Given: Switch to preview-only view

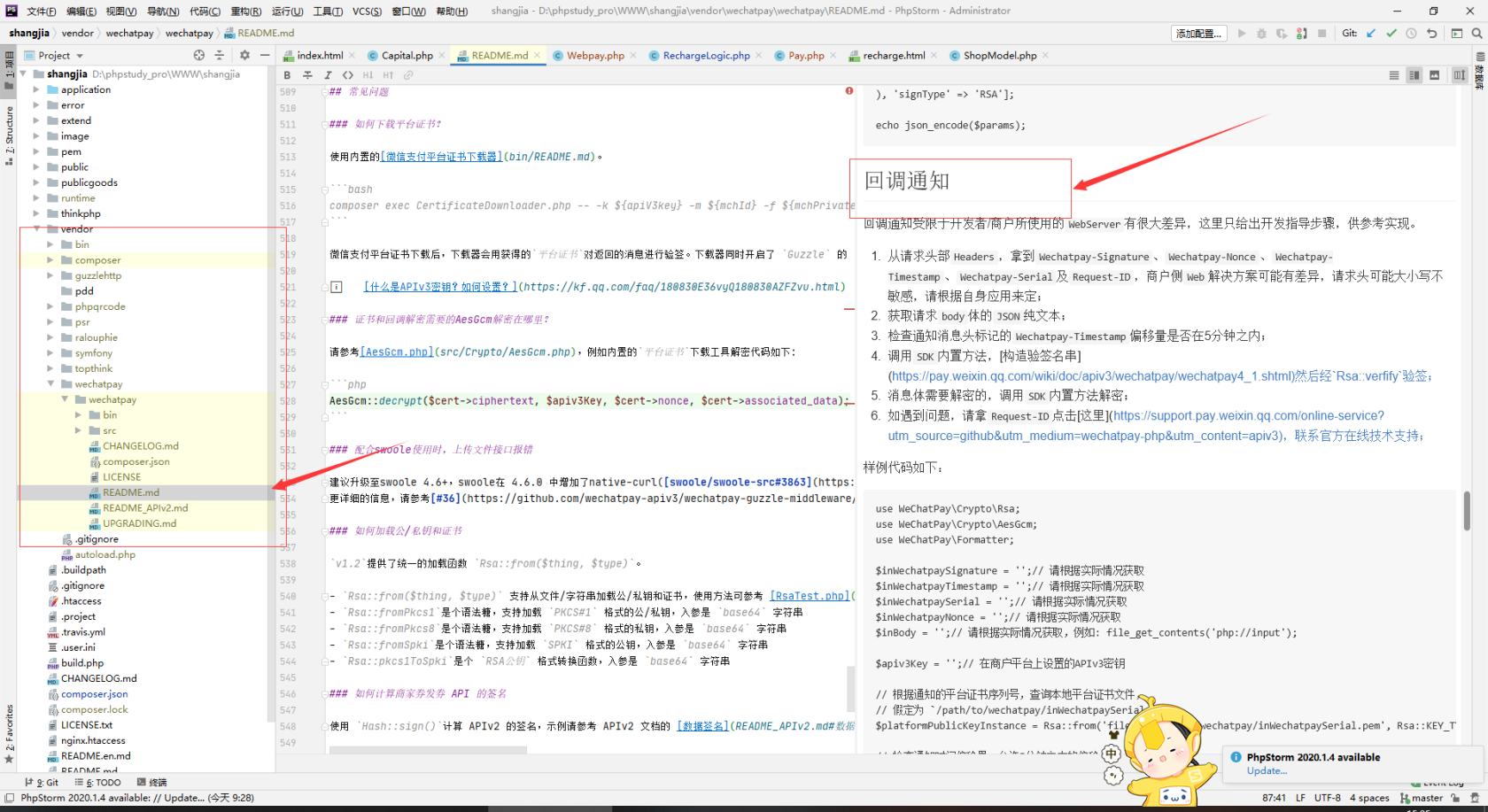Looking at the screenshot, I should [x=1435, y=75].
